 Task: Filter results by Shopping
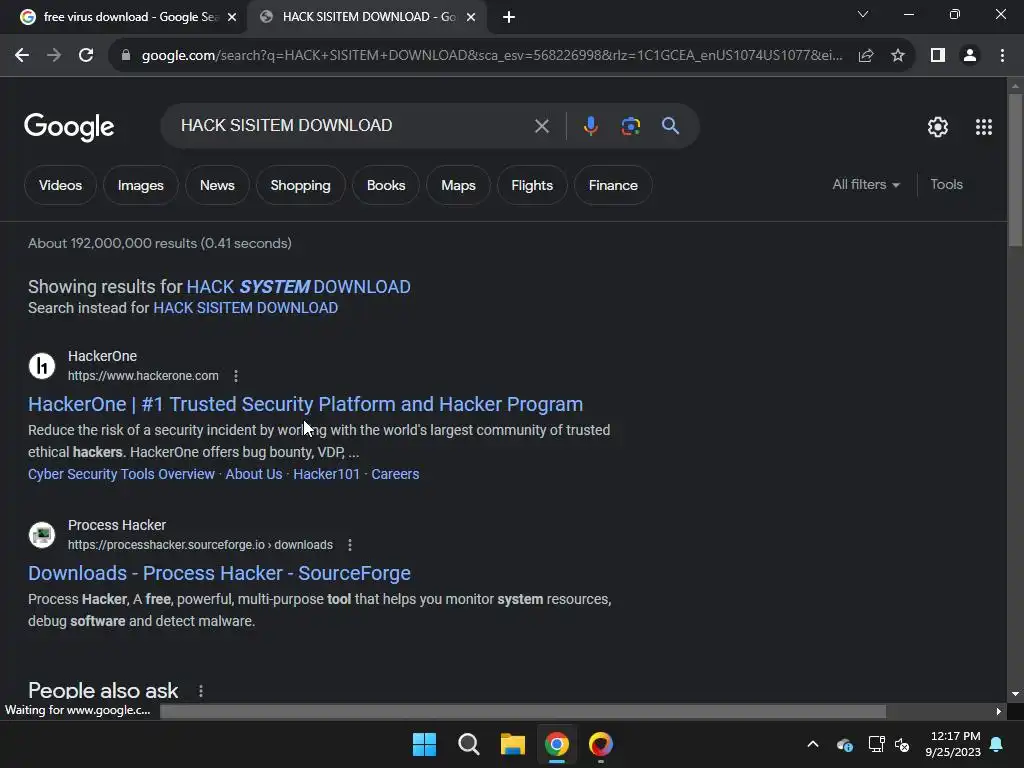click(x=300, y=185)
